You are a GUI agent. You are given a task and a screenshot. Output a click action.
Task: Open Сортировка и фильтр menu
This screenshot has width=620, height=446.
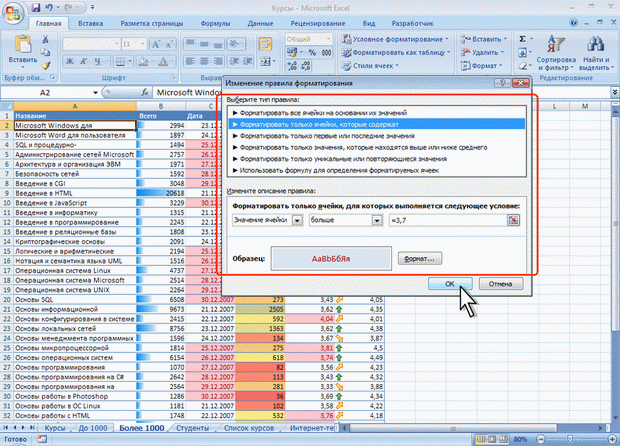point(556,53)
